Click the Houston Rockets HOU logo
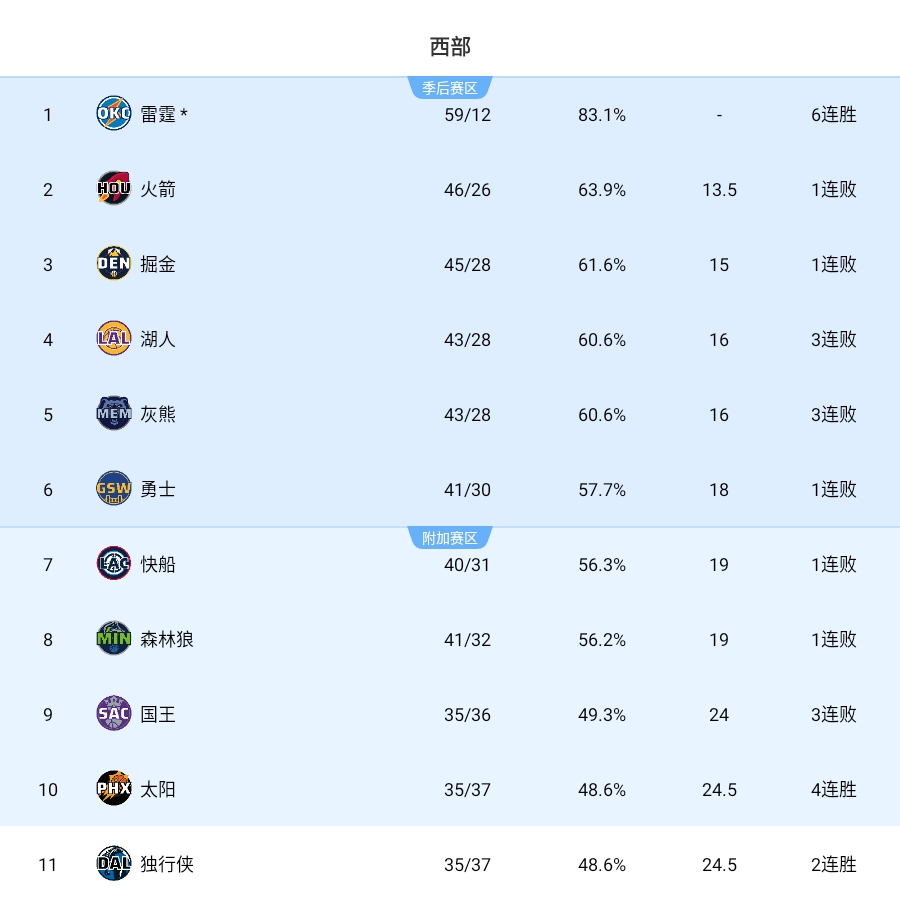 click(114, 189)
